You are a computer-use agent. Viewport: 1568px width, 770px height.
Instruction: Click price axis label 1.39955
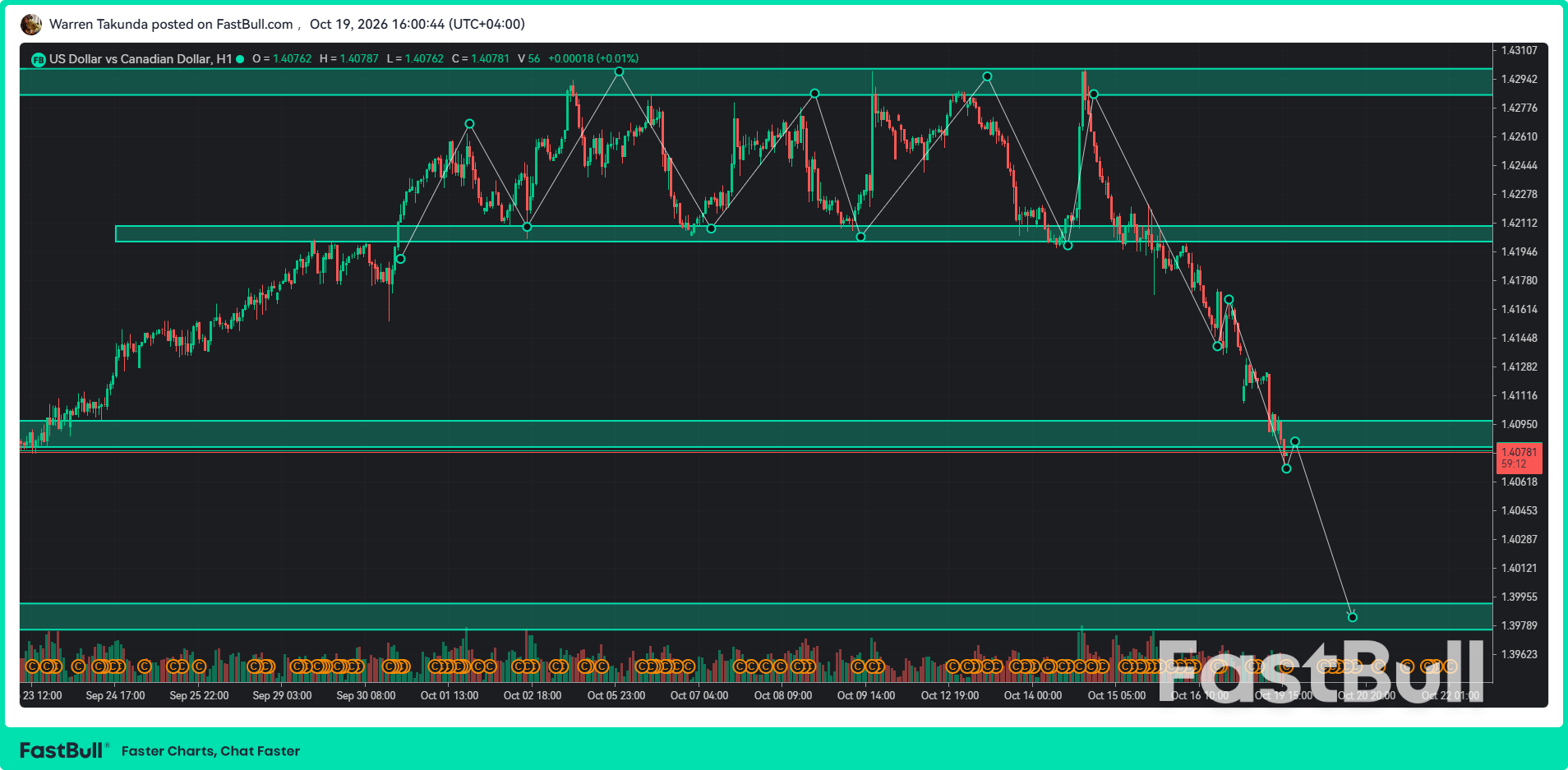click(1519, 597)
